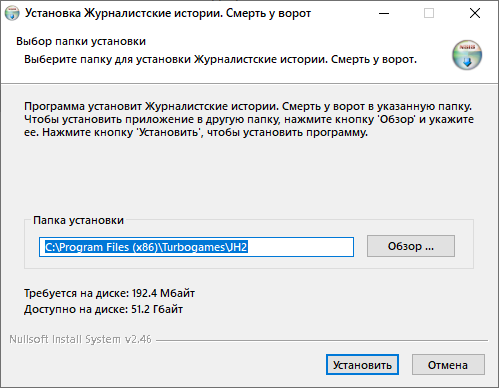Click the 'Доступно на диске: 51.2 Гбайт' line
499x388 pixels.
[103, 309]
